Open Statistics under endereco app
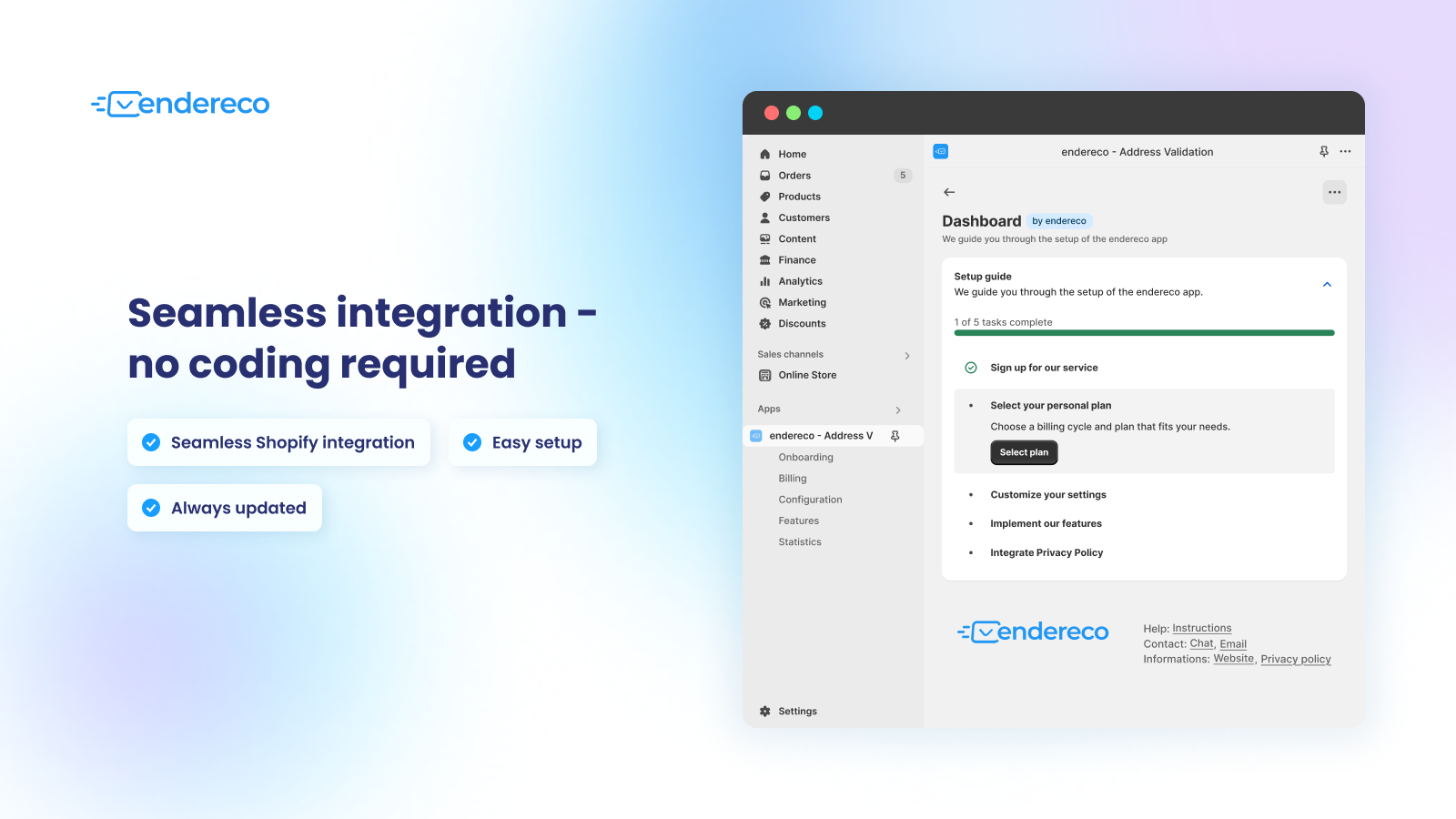This screenshot has height=819, width=1456. point(800,542)
